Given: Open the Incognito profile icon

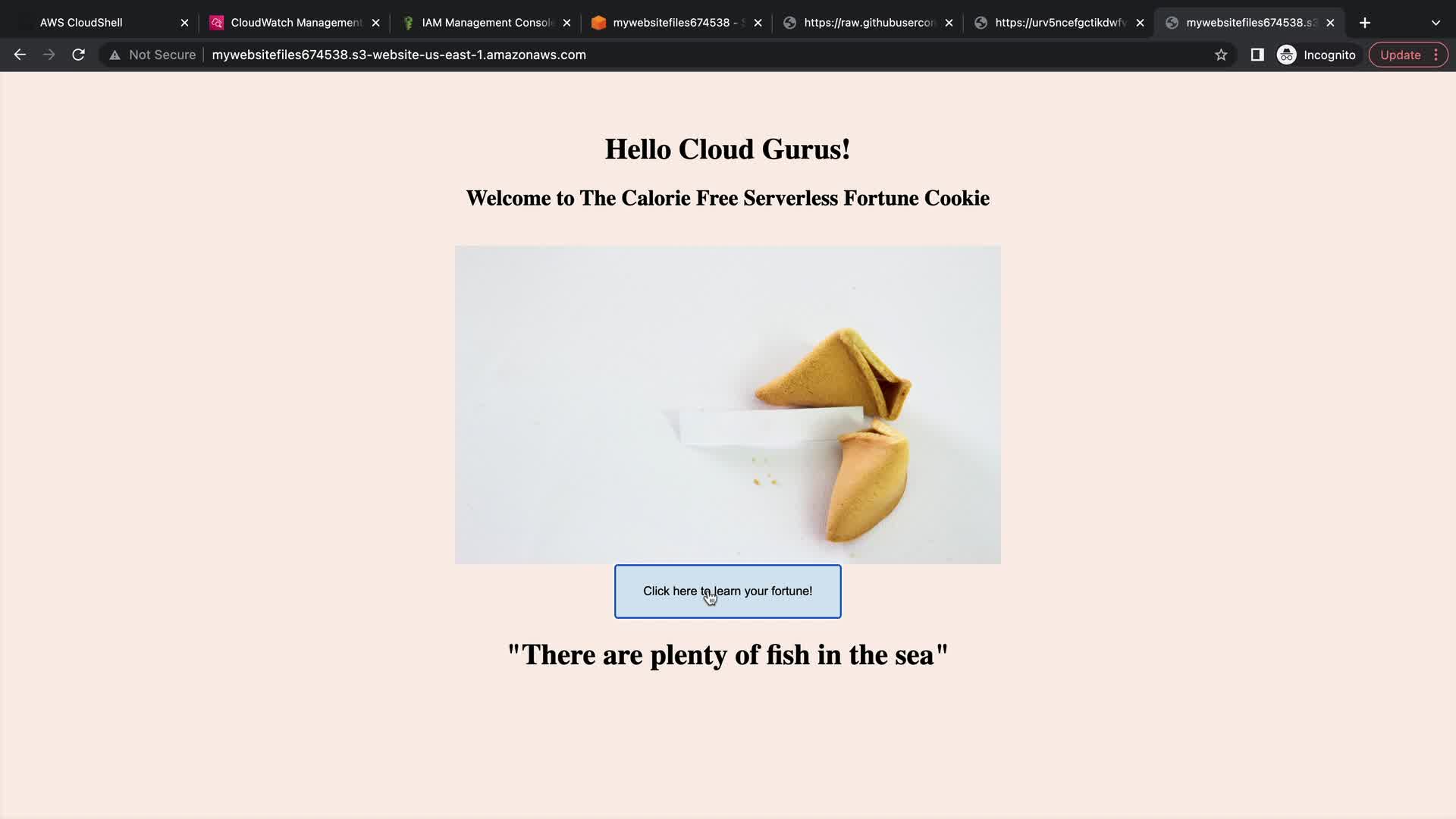Looking at the screenshot, I should [x=1287, y=55].
